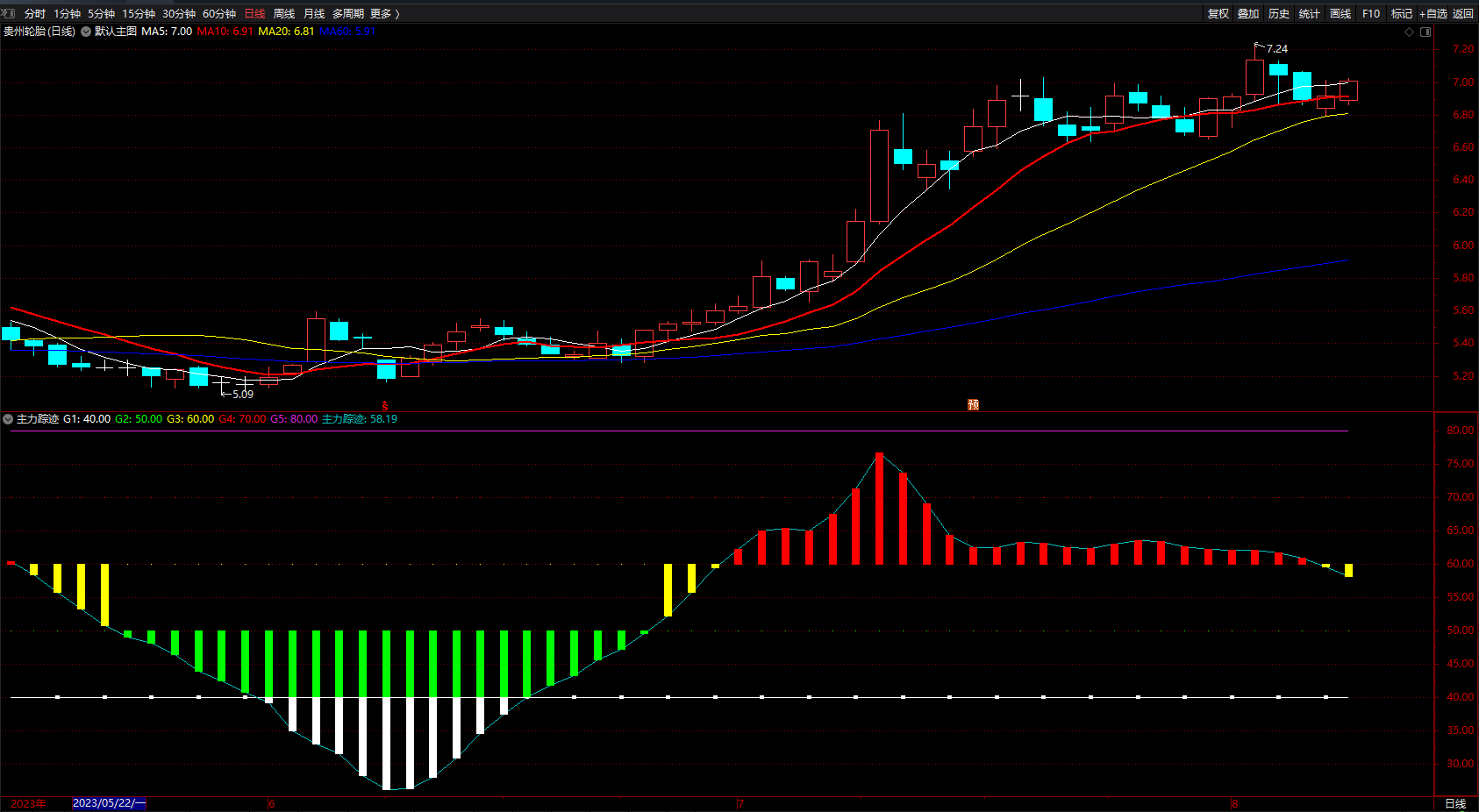Click the 复权 adjustment button
The image size is (1479, 812).
(x=1218, y=14)
